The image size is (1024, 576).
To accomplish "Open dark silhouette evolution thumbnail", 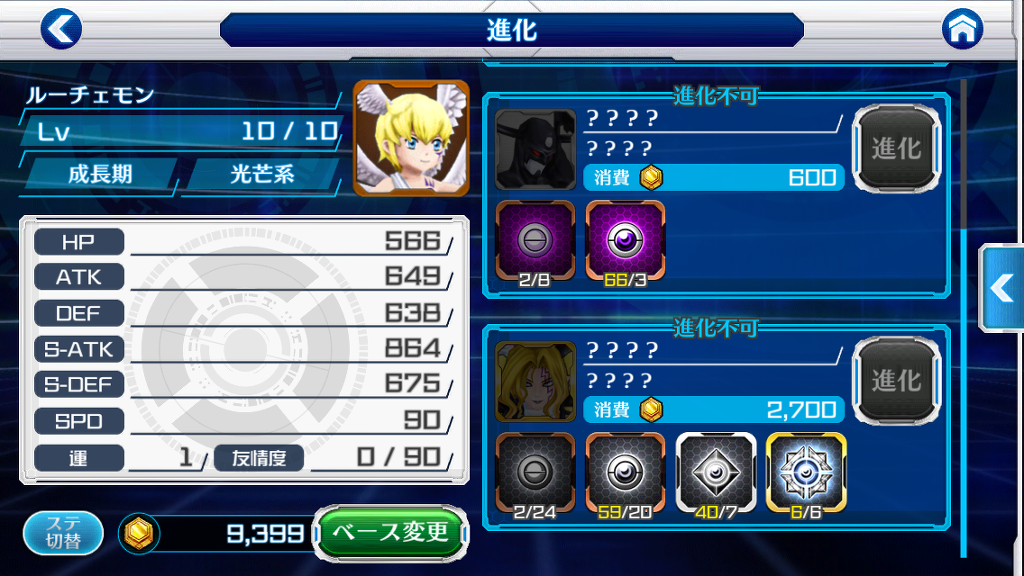I will pyautogui.click(x=536, y=150).
